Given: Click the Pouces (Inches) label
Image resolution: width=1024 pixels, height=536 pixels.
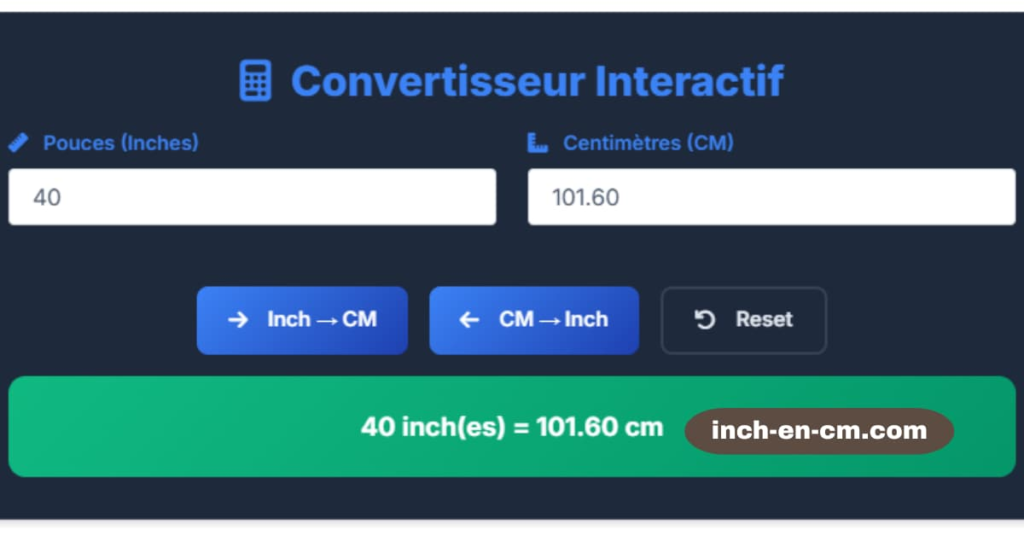Looking at the screenshot, I should point(121,142).
